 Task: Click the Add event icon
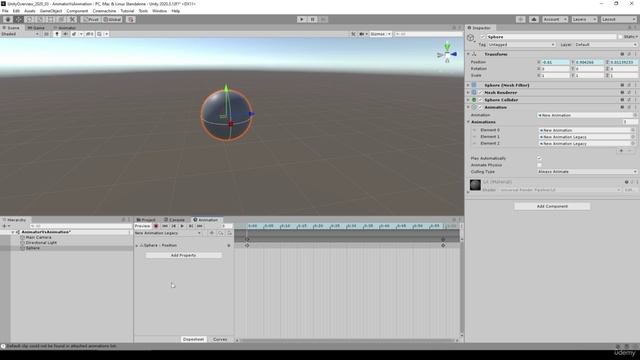click(x=229, y=233)
